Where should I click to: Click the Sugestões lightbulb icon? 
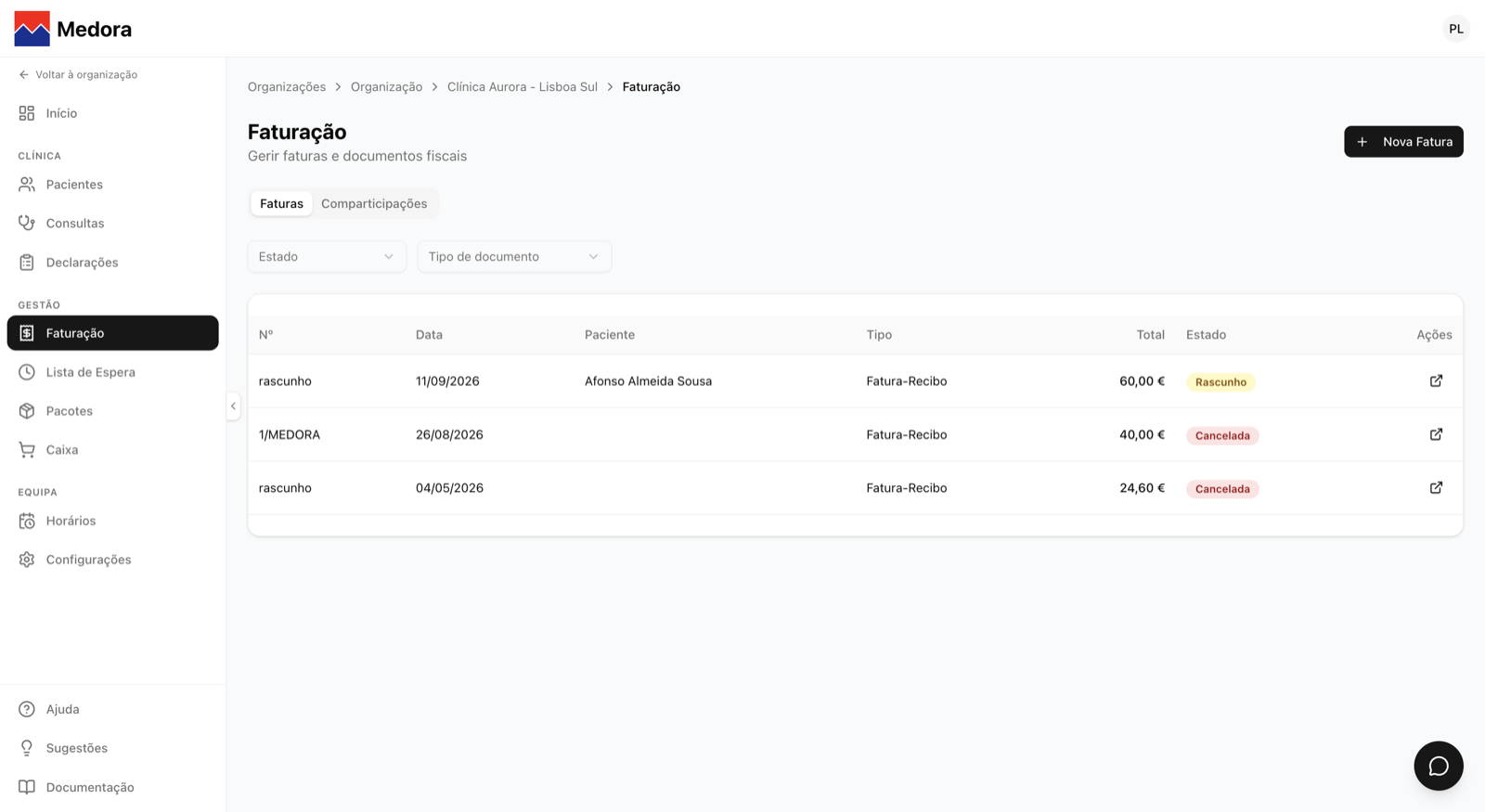point(27,748)
